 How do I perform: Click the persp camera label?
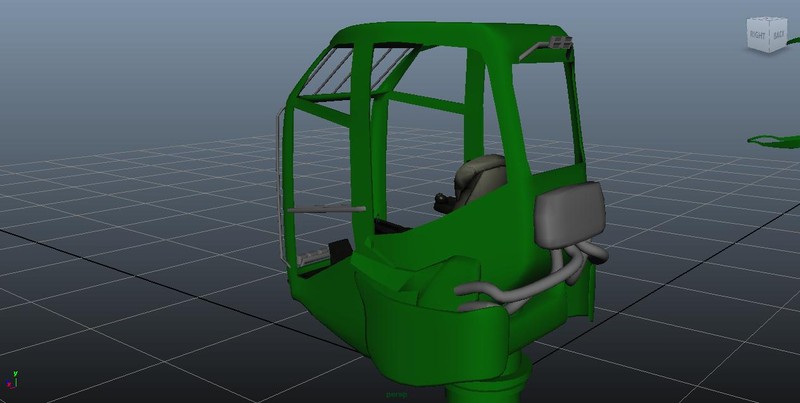click(398, 396)
